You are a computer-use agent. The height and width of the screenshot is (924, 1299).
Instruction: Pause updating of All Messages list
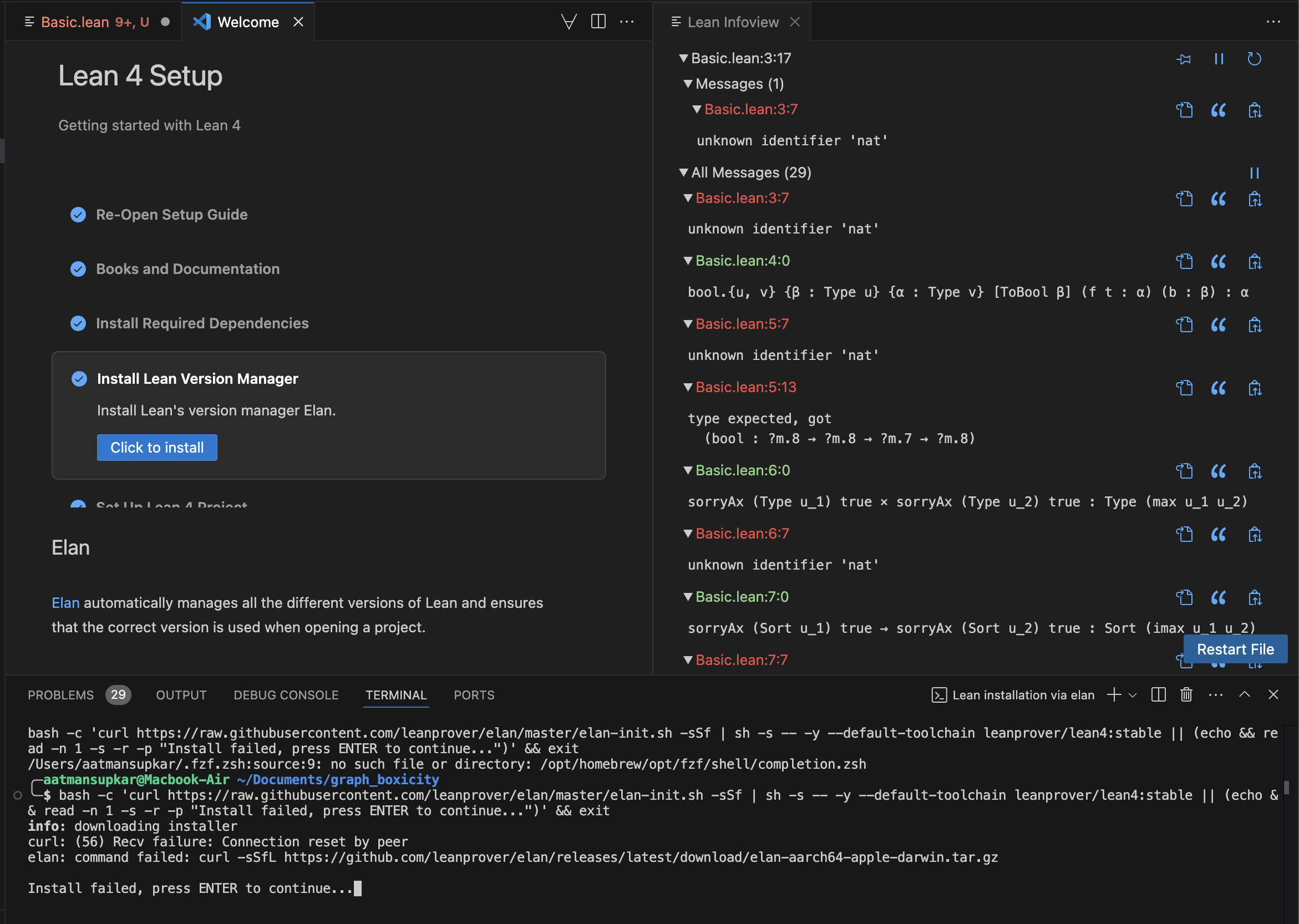(1254, 173)
